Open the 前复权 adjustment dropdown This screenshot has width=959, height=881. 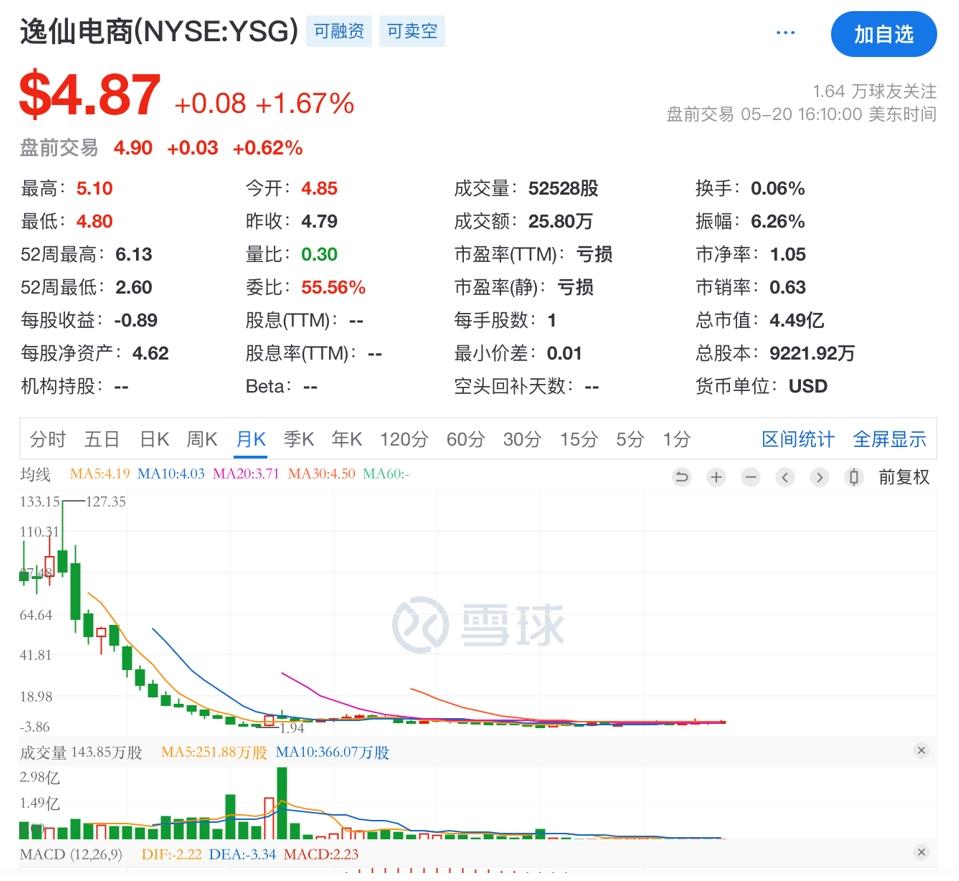click(904, 477)
